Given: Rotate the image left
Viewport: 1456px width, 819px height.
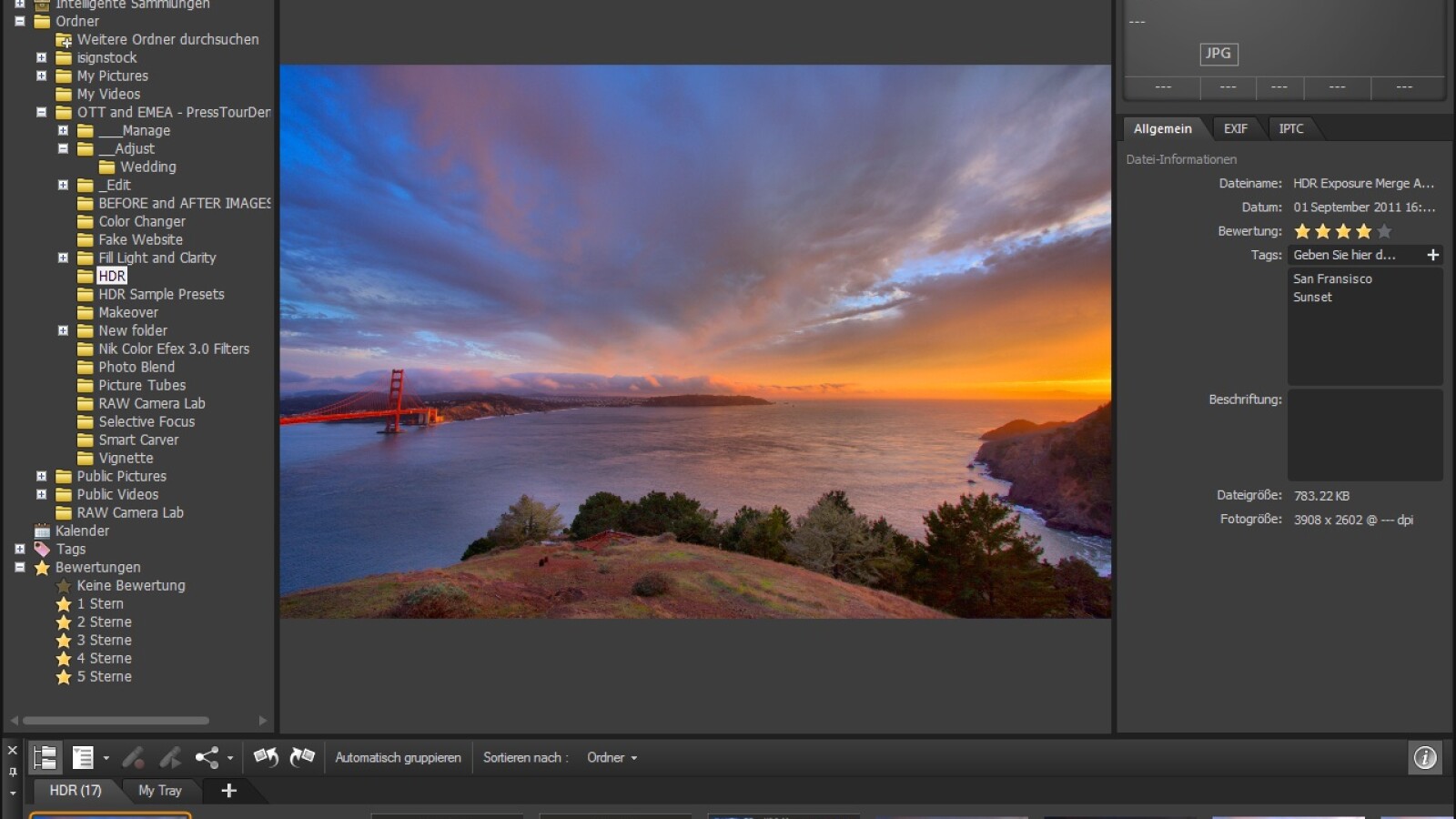Looking at the screenshot, I should 267,757.
